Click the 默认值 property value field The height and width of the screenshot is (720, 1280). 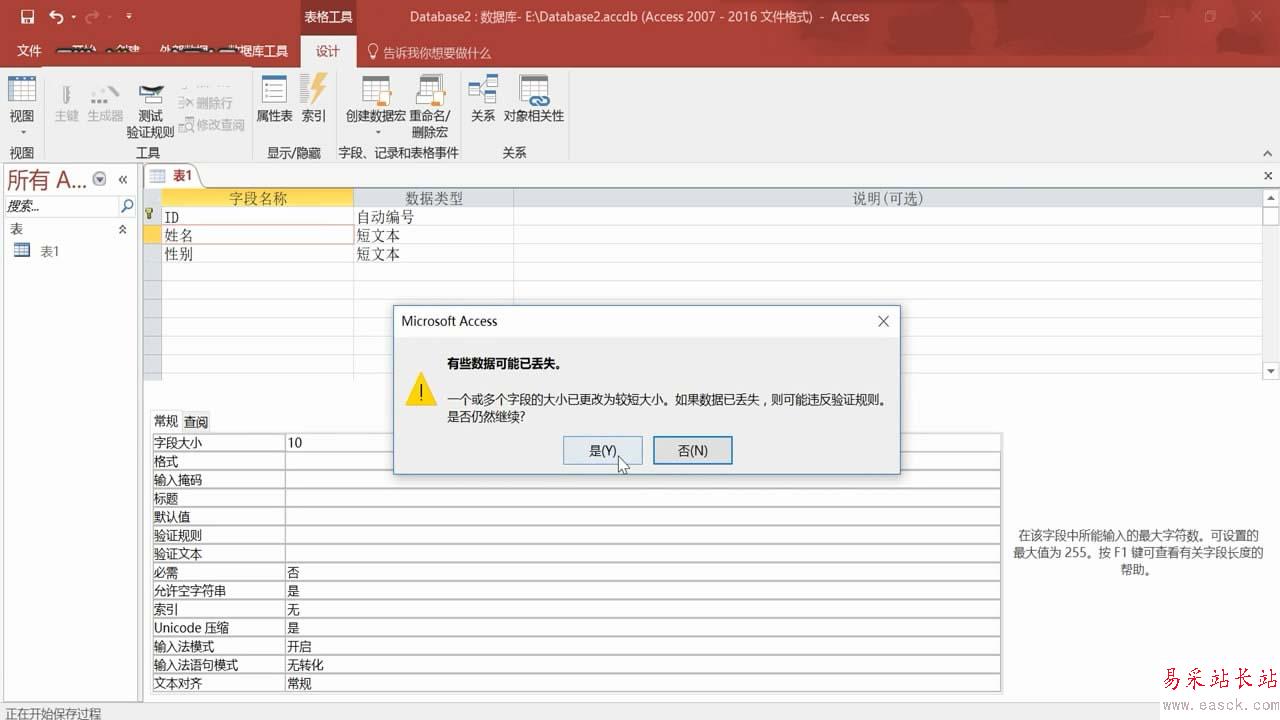[643, 517]
